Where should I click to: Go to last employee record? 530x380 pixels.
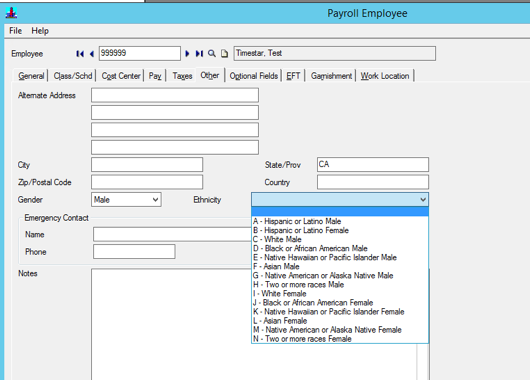(199, 53)
